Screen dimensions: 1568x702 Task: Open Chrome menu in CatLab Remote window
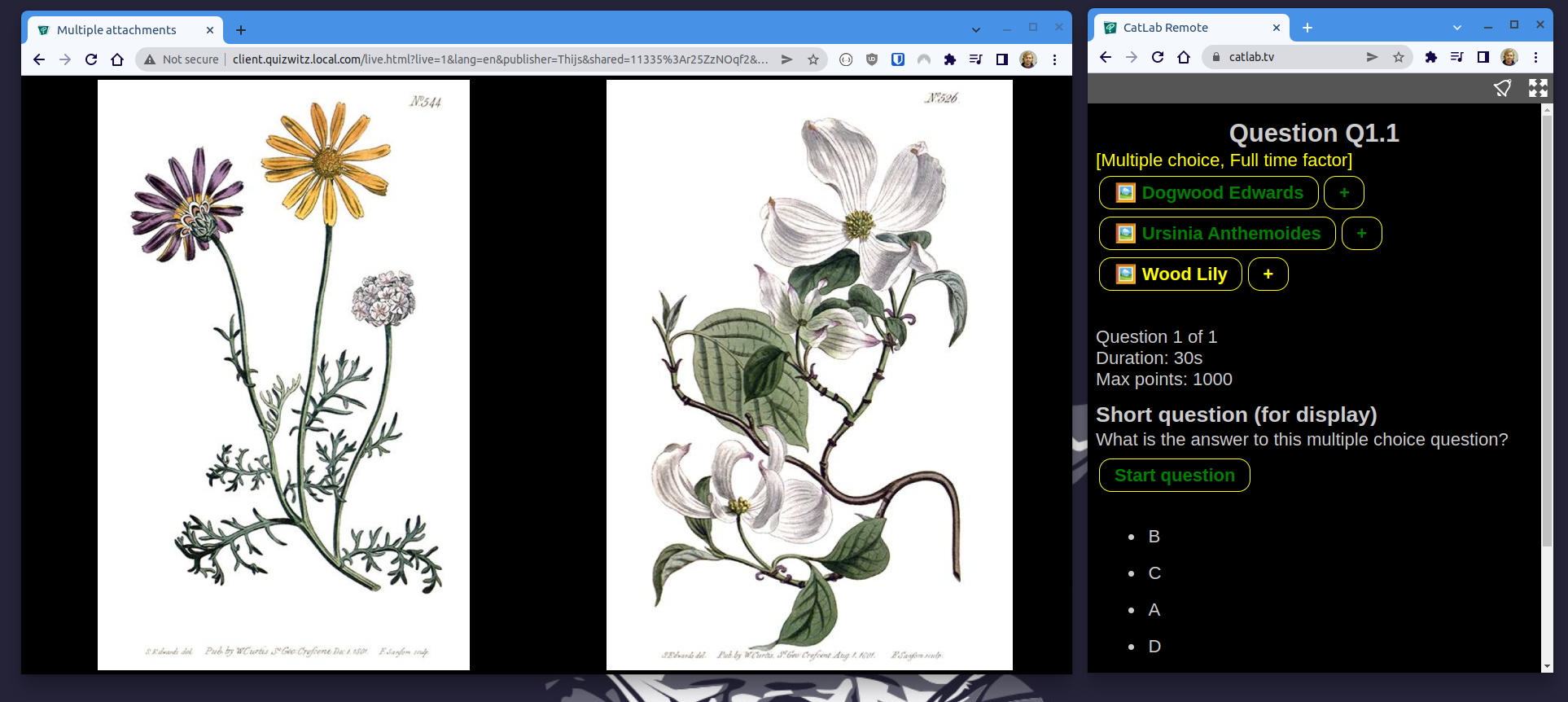(x=1535, y=57)
